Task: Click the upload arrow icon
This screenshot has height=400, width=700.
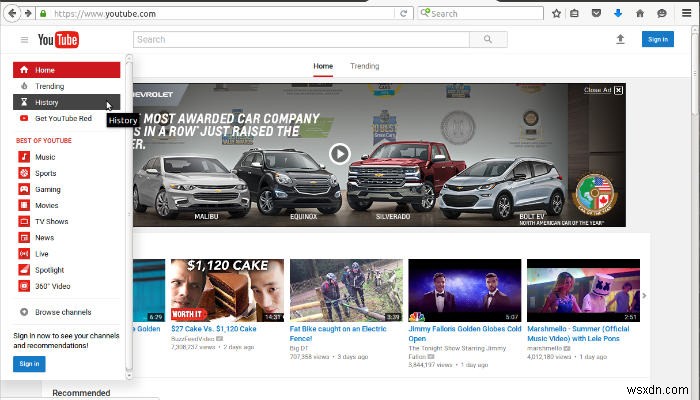Action: pos(620,39)
